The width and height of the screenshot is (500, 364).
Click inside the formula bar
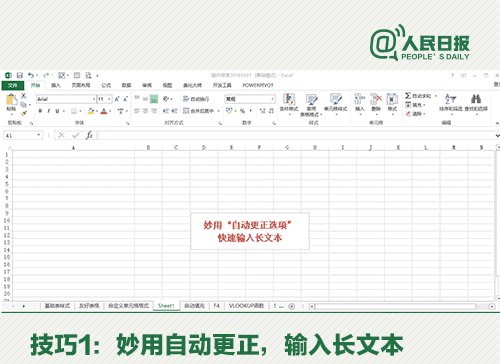click(x=296, y=135)
